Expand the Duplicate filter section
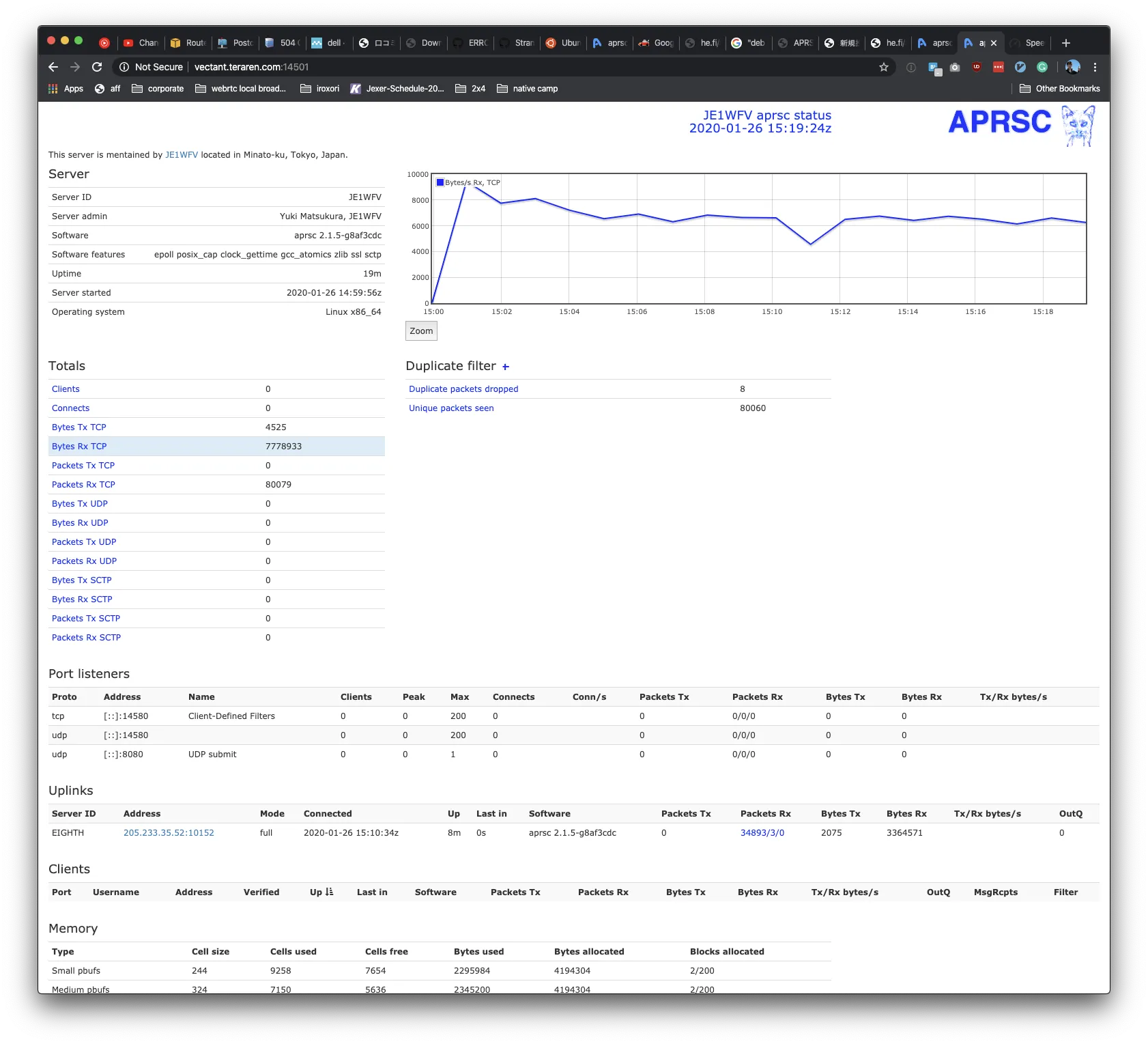1148x1044 pixels. (506, 367)
